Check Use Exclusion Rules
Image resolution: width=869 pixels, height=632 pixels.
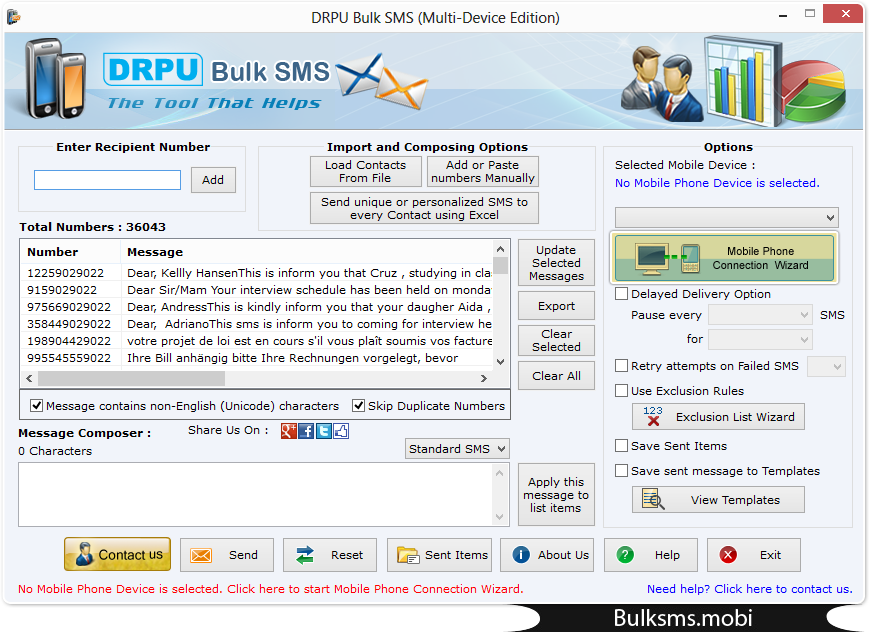click(622, 391)
